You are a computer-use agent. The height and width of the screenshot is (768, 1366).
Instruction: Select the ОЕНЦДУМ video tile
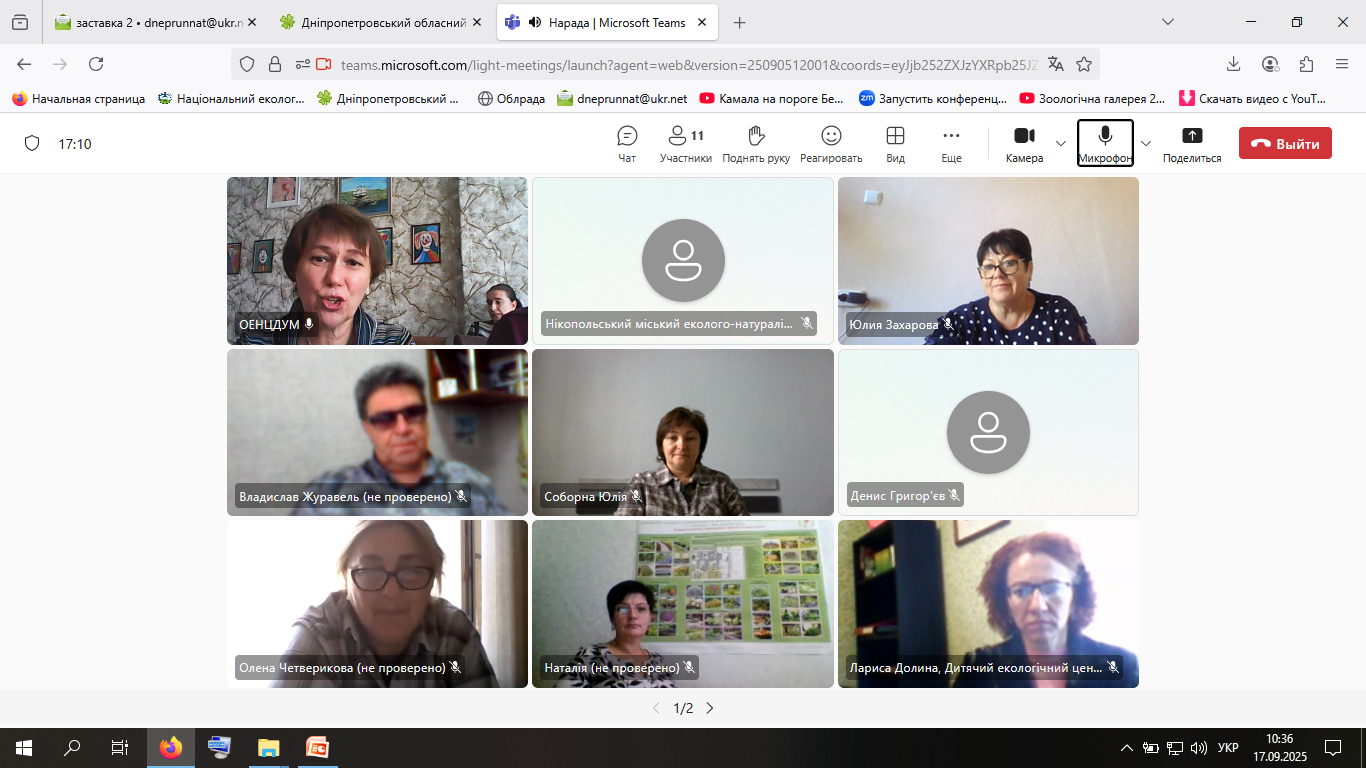coord(377,261)
